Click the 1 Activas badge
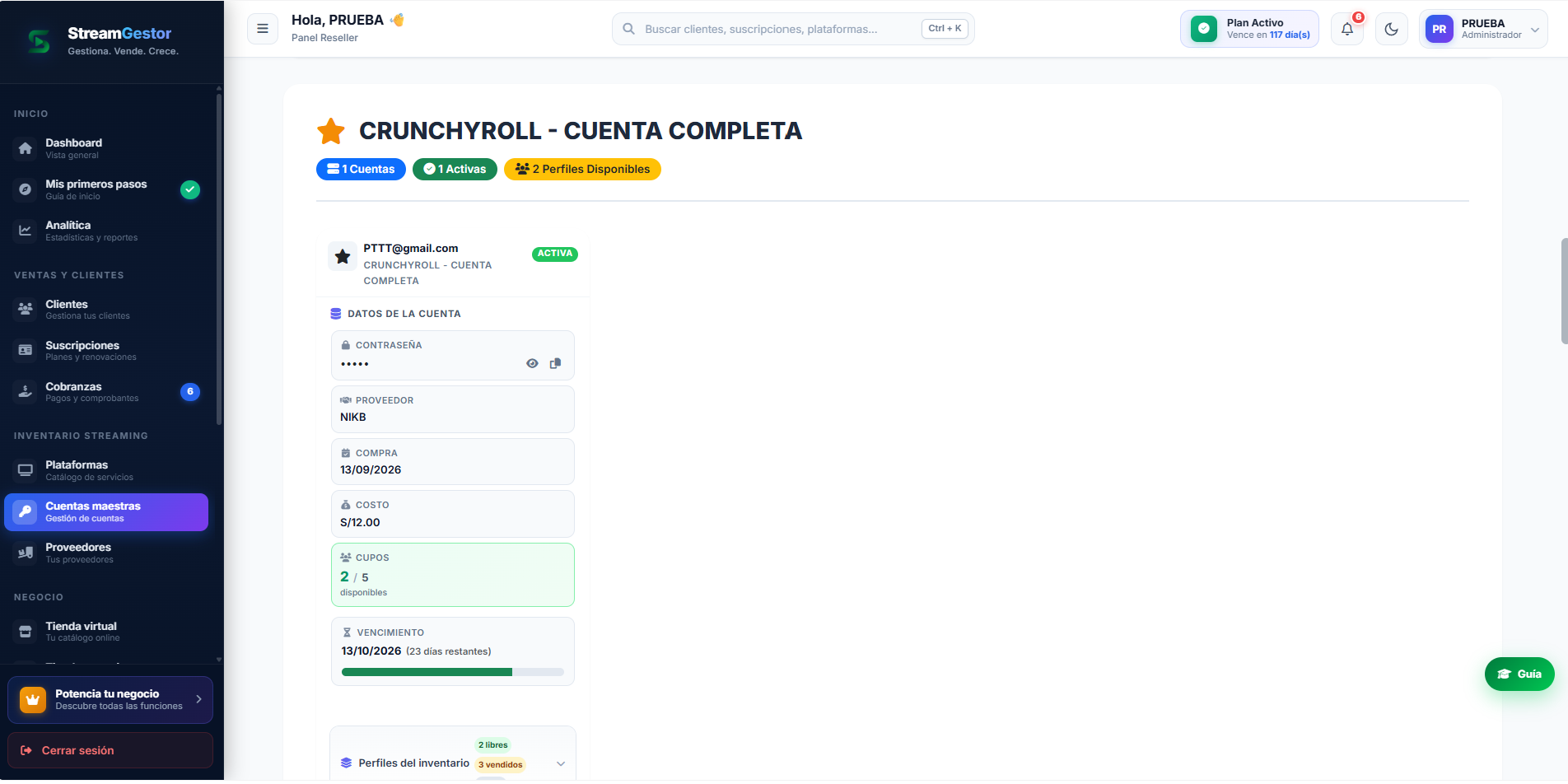This screenshot has width=1568, height=784. (455, 169)
